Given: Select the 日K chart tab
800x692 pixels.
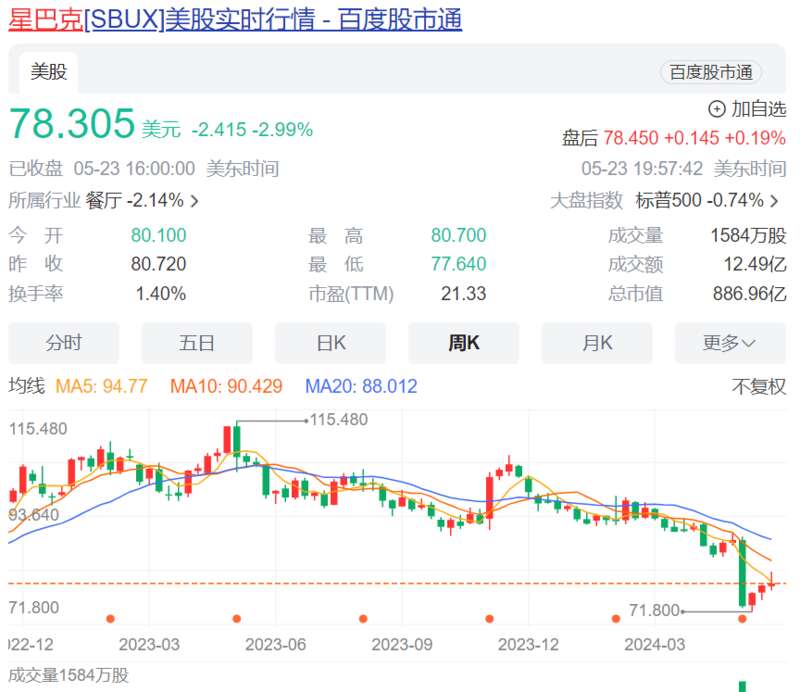Looking at the screenshot, I should coord(331,343).
